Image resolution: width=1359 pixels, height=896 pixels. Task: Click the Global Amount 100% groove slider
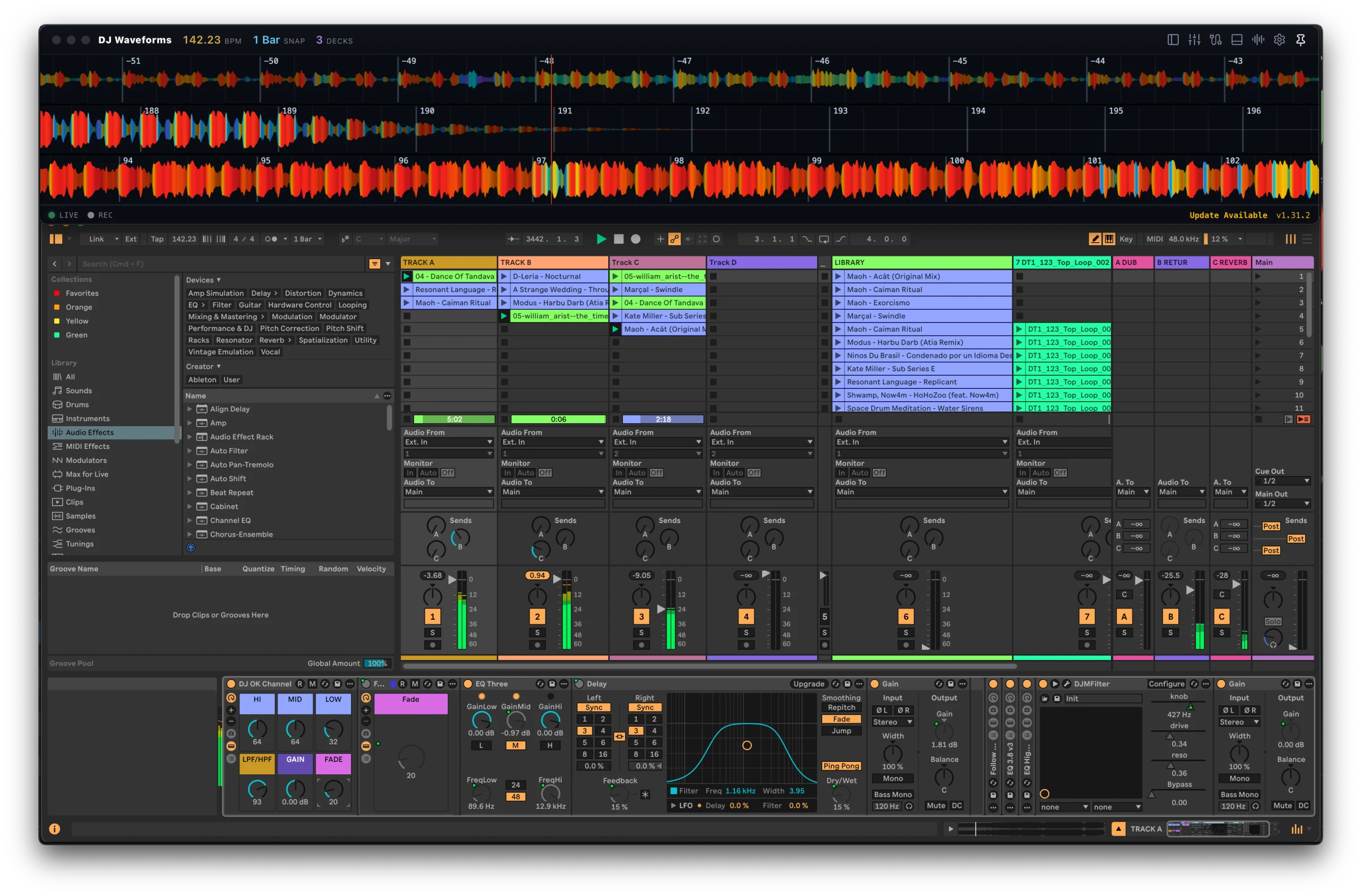tap(377, 663)
